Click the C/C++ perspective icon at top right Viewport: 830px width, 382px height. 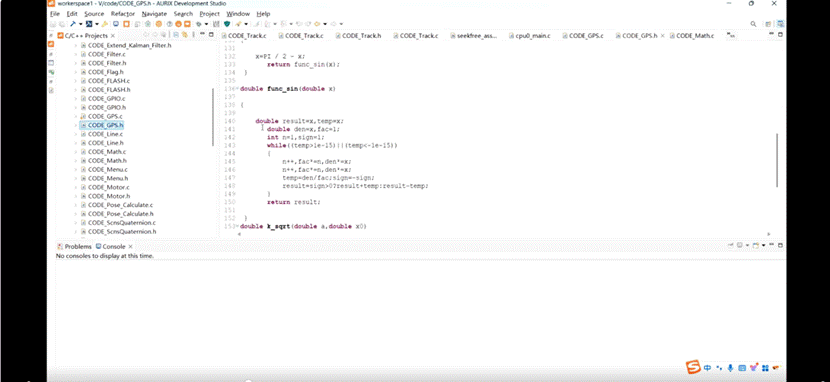(780, 24)
